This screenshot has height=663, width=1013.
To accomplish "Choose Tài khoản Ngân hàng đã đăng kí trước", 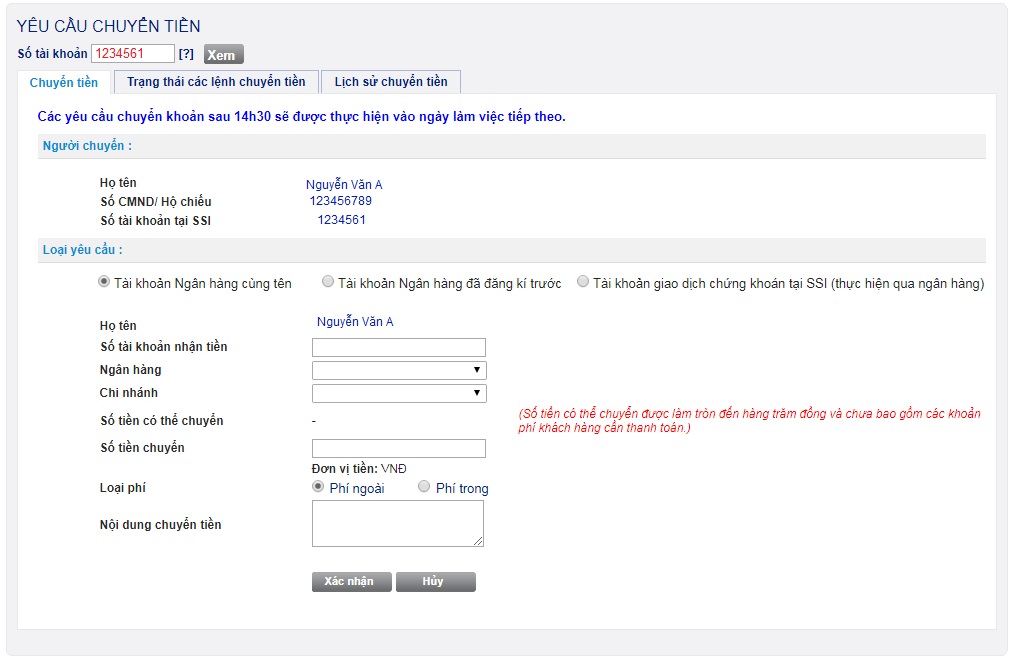I will (x=328, y=283).
